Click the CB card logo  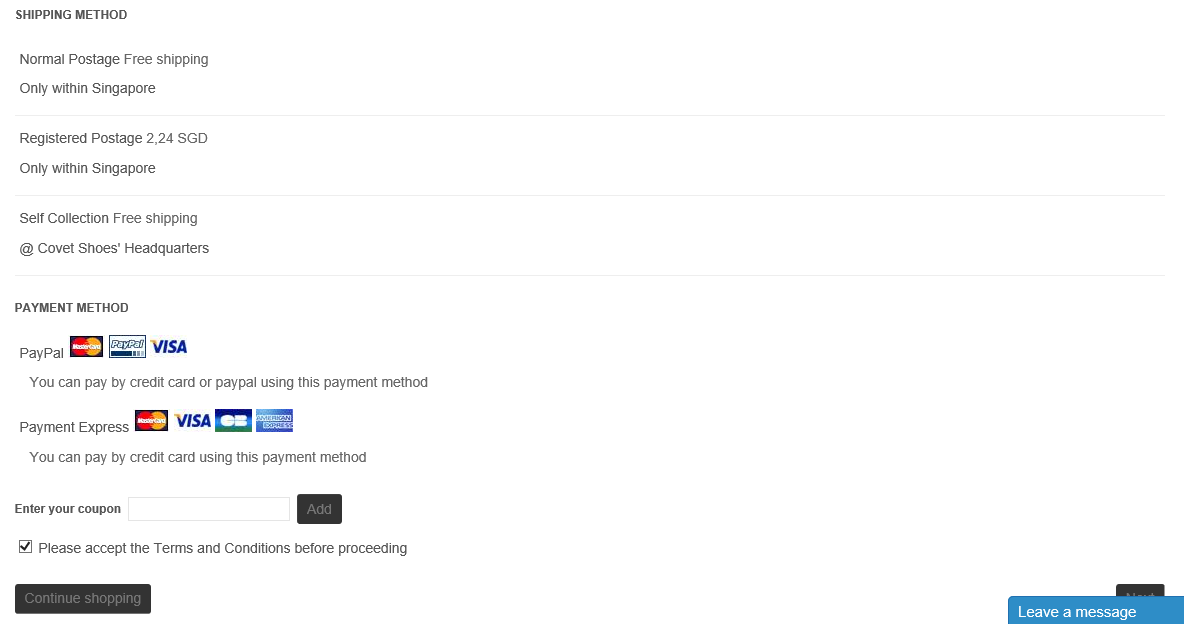[233, 421]
